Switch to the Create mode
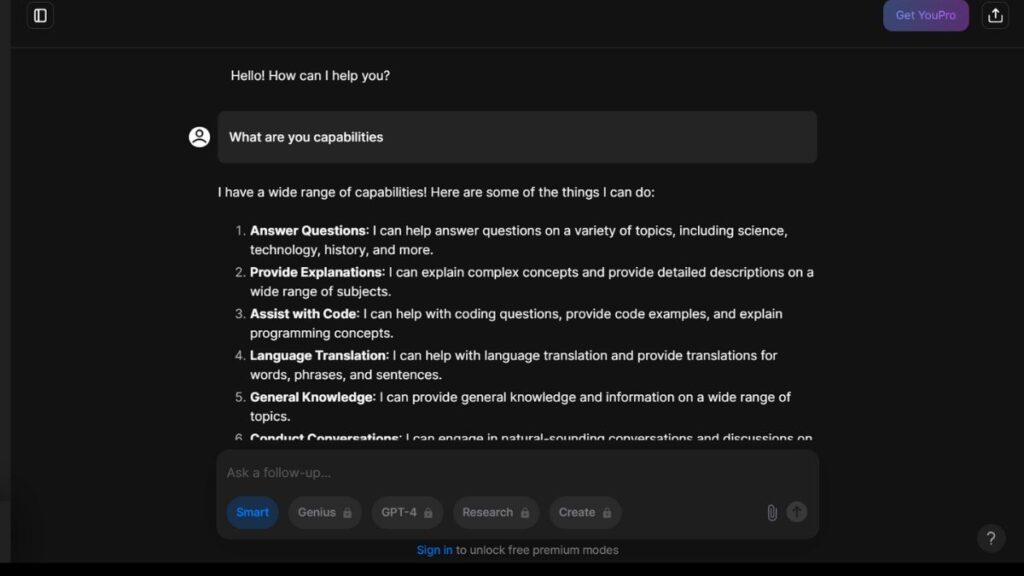Viewport: 1024px width, 576px height. (x=577, y=512)
